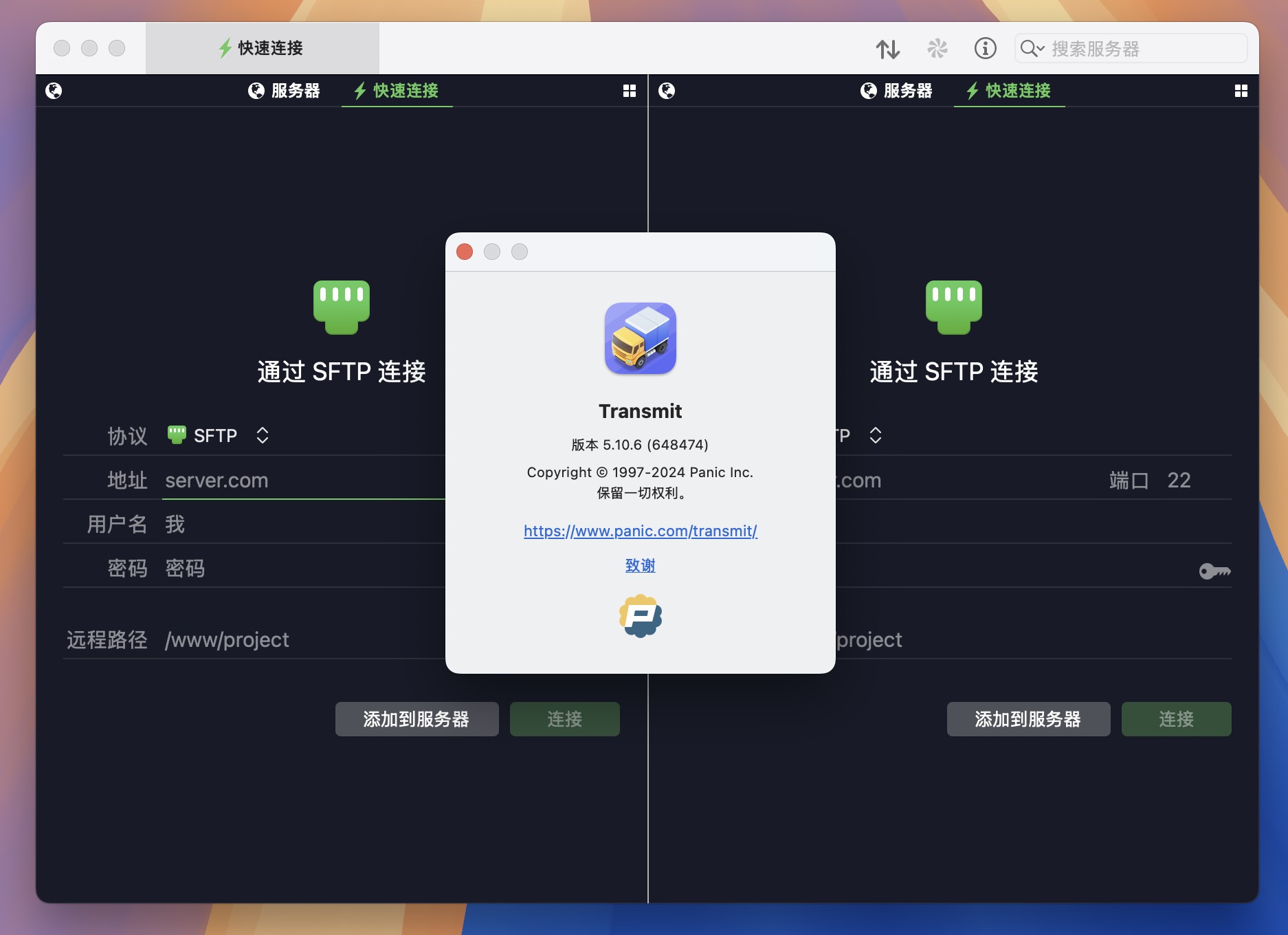
Task: Open left pane SFTP protocol dropdown
Action: pos(219,435)
